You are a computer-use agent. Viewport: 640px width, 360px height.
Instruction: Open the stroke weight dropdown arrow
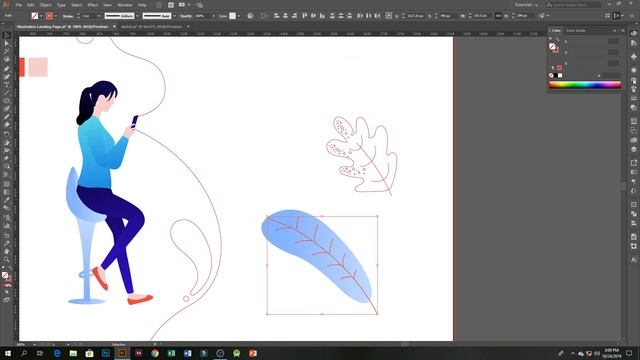(99, 16)
